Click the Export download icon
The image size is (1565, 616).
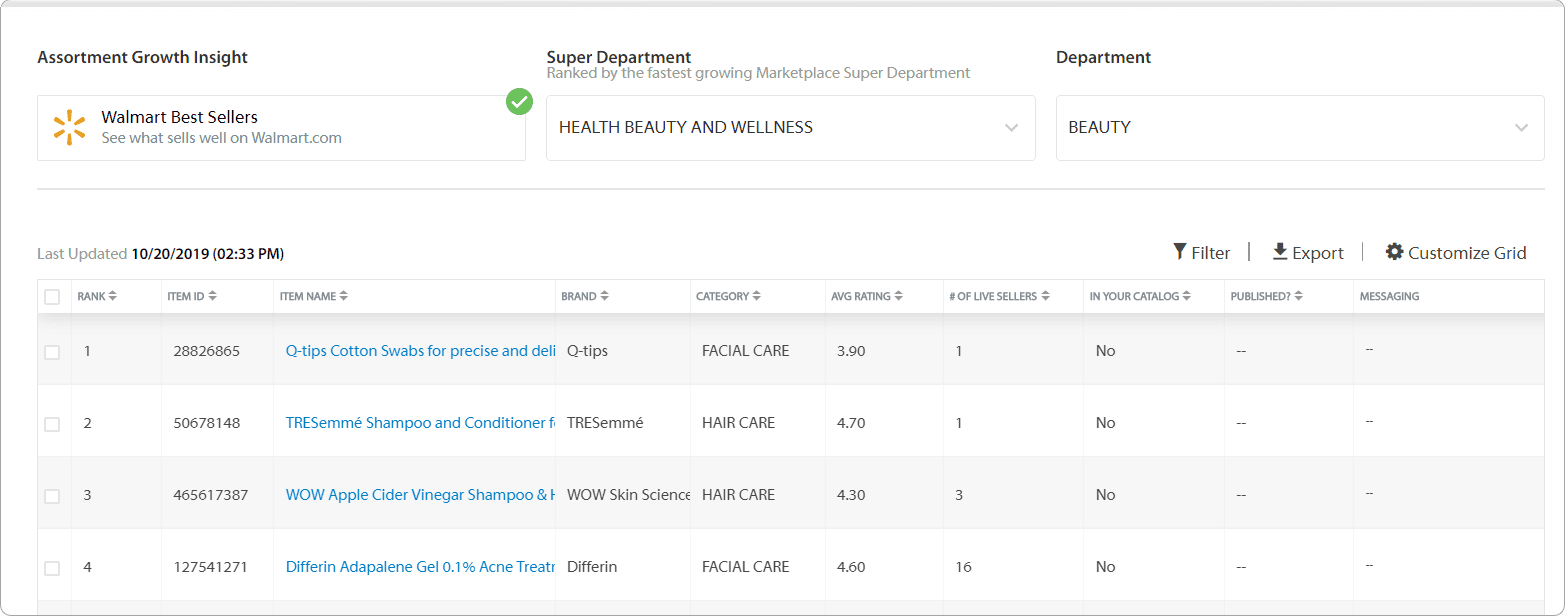pyautogui.click(x=1280, y=252)
